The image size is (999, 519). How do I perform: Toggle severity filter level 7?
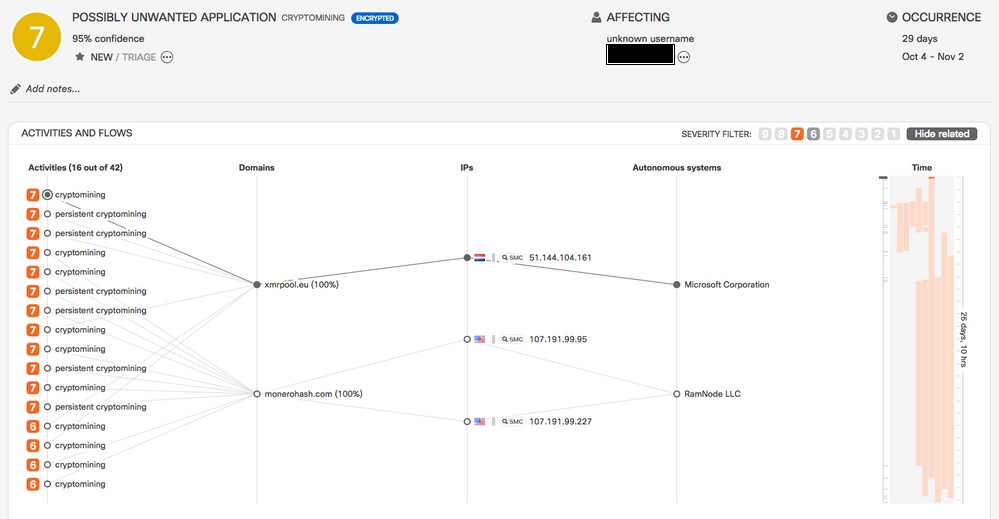[x=797, y=134]
